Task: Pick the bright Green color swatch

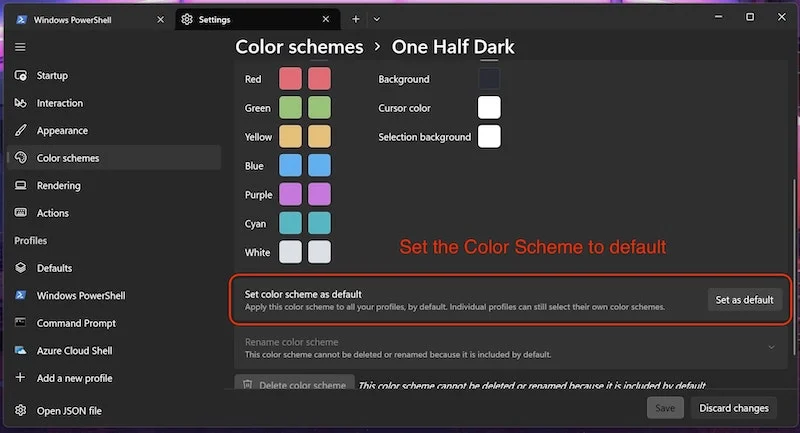Action: tap(319, 108)
